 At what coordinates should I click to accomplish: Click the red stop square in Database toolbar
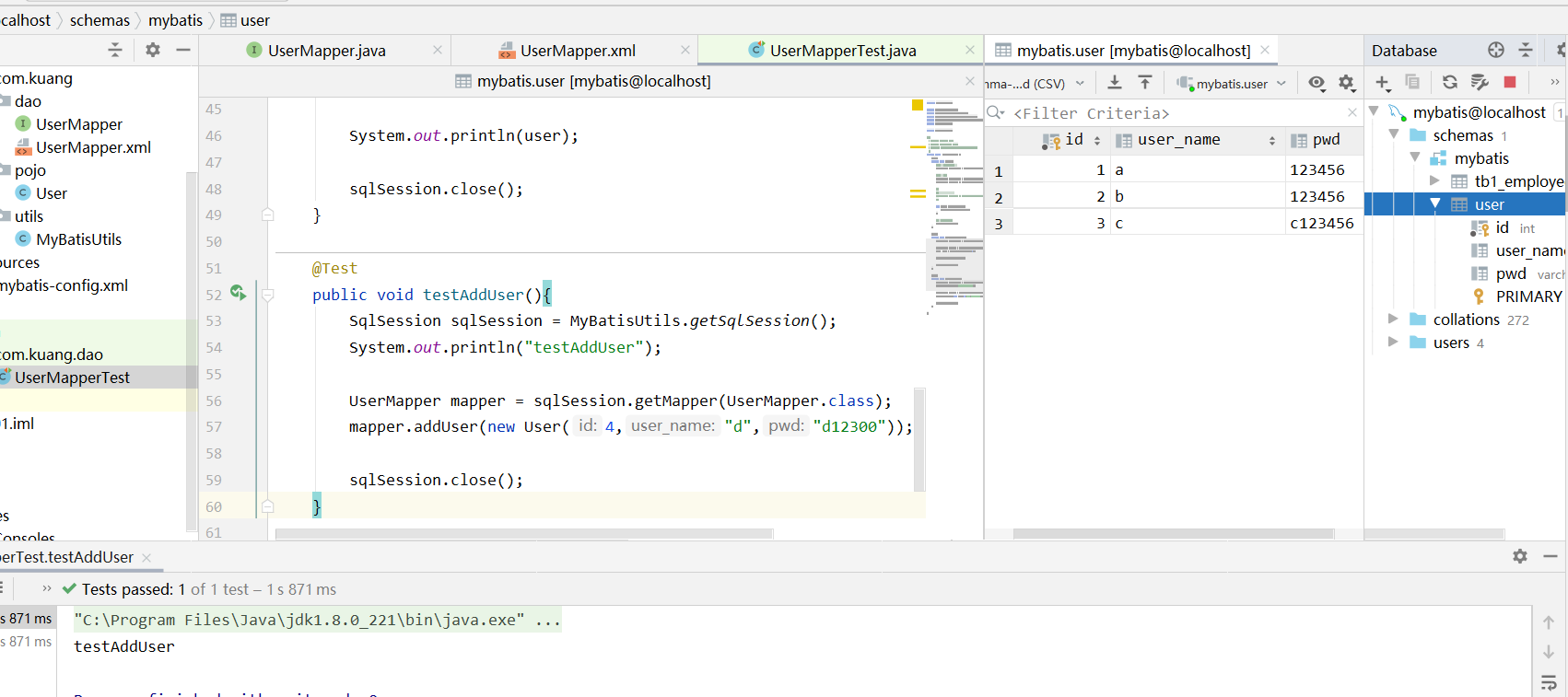[1510, 82]
